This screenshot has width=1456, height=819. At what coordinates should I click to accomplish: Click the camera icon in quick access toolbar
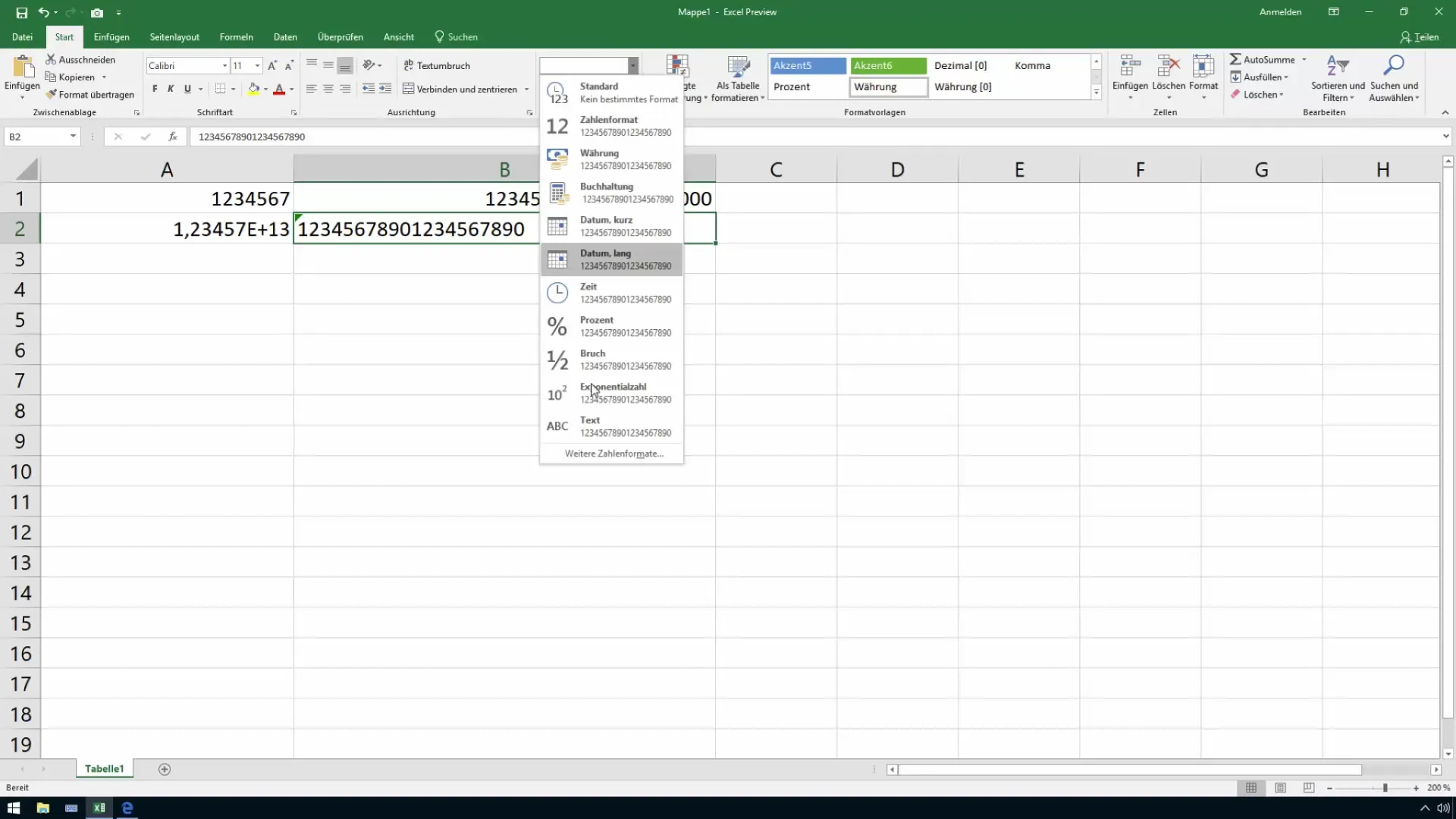pyautogui.click(x=97, y=12)
